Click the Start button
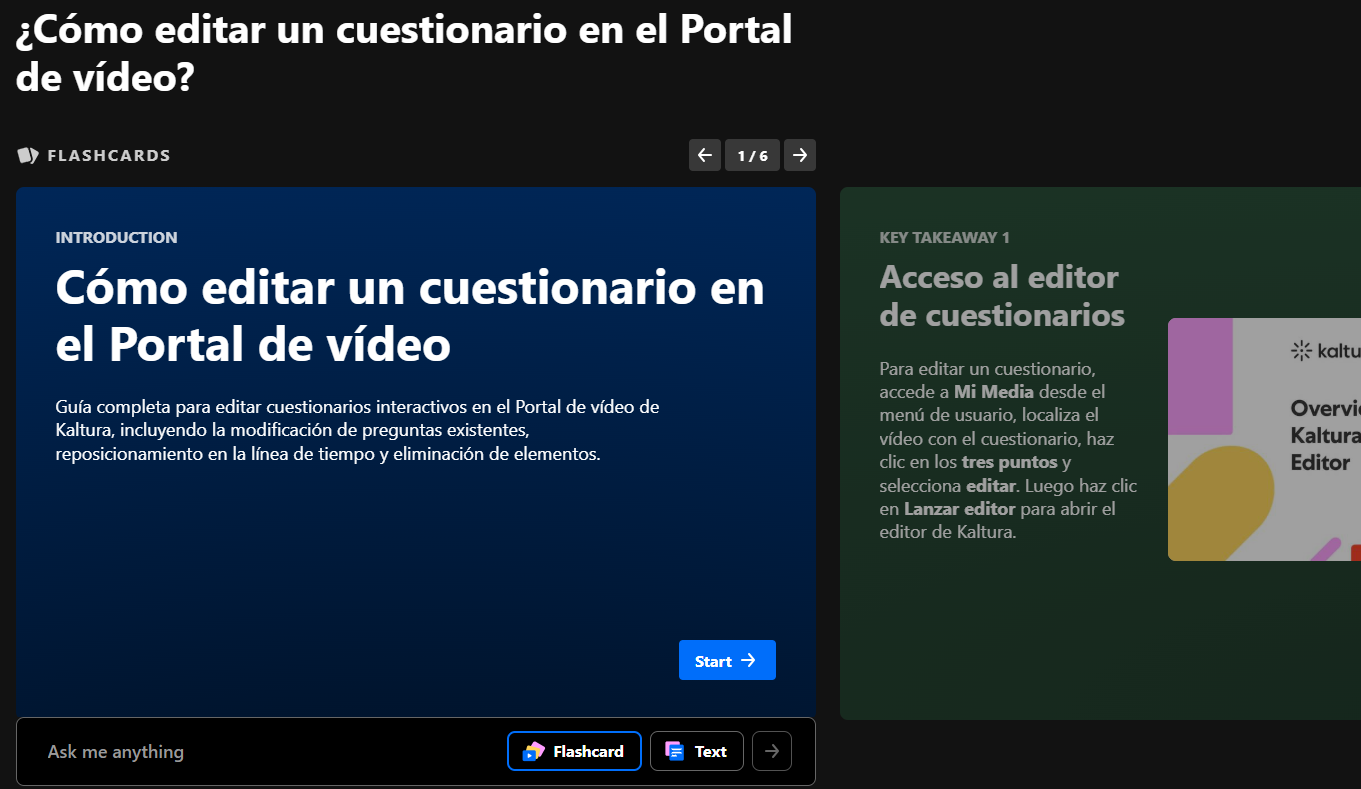This screenshot has width=1361, height=789. click(x=727, y=660)
